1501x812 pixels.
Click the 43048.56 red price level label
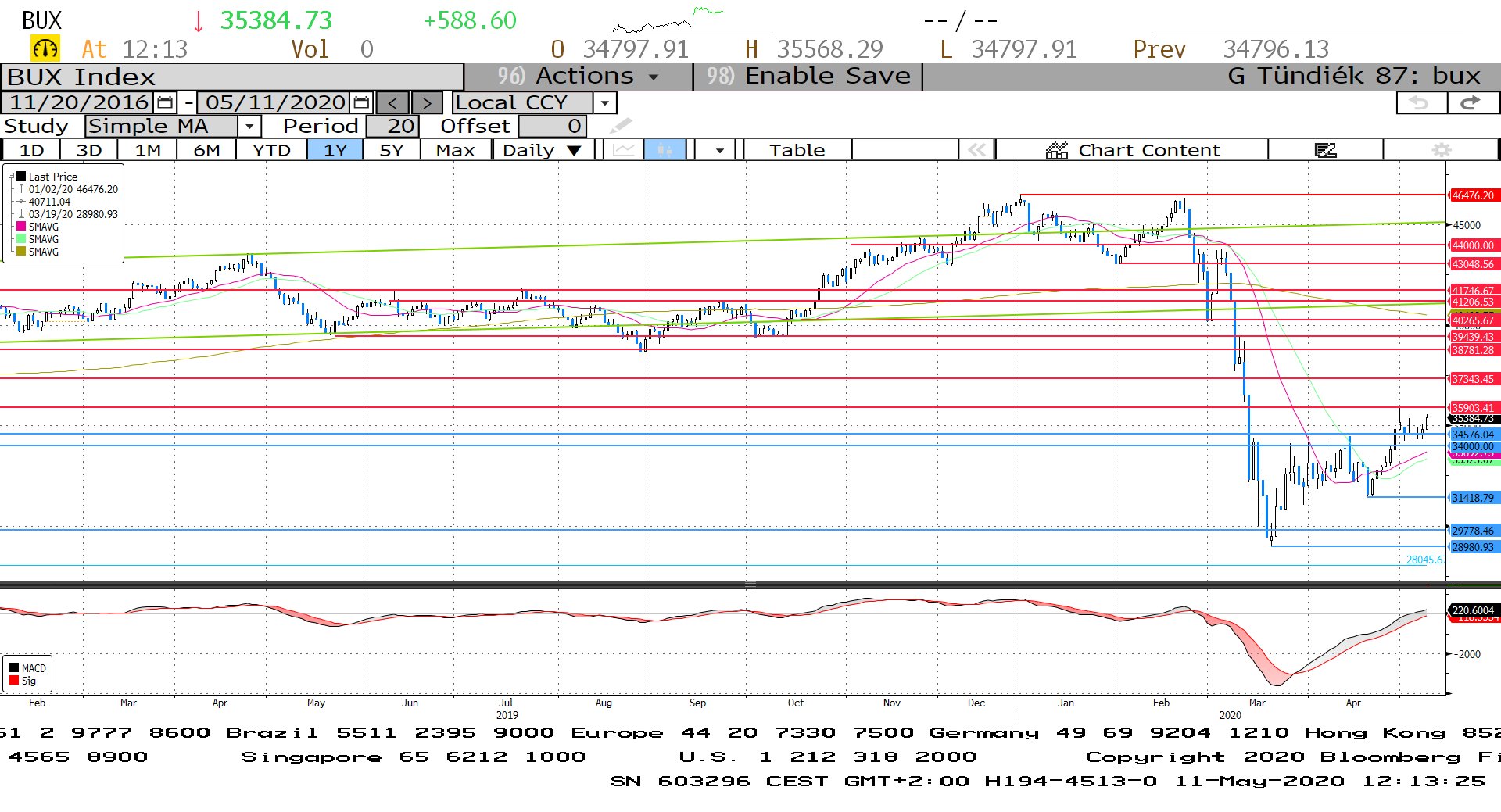pyautogui.click(x=1474, y=264)
